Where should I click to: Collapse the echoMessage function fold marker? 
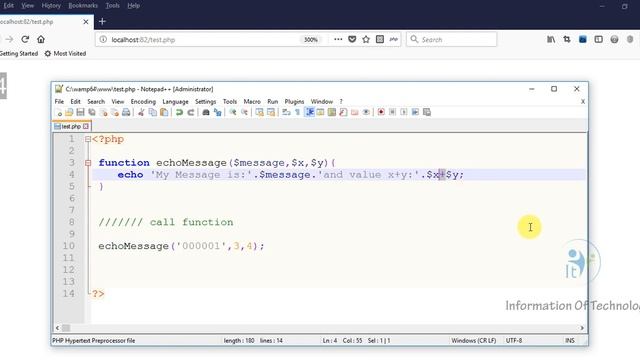pos(88,163)
